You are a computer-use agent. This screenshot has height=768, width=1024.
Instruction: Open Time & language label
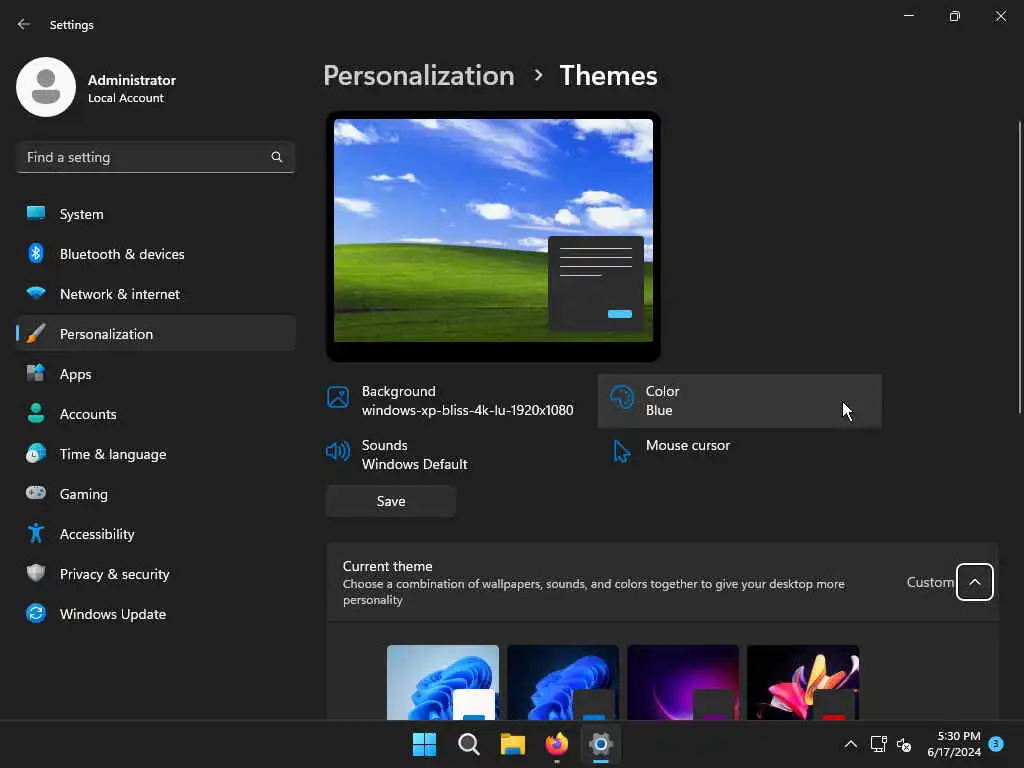[113, 455]
